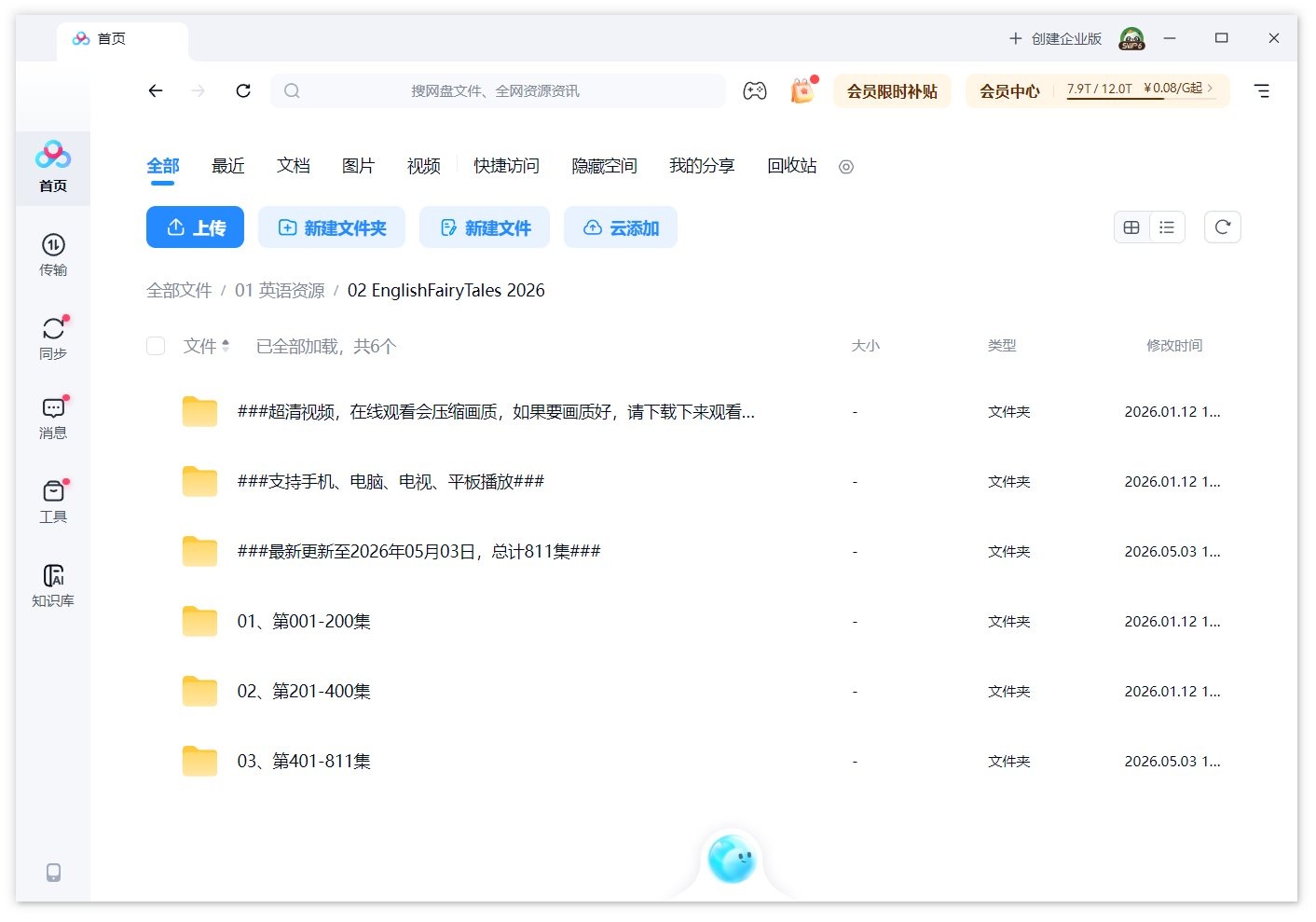This screenshot has height=922, width=1316.
Task: Click the 上传 upload button
Action: [195, 227]
